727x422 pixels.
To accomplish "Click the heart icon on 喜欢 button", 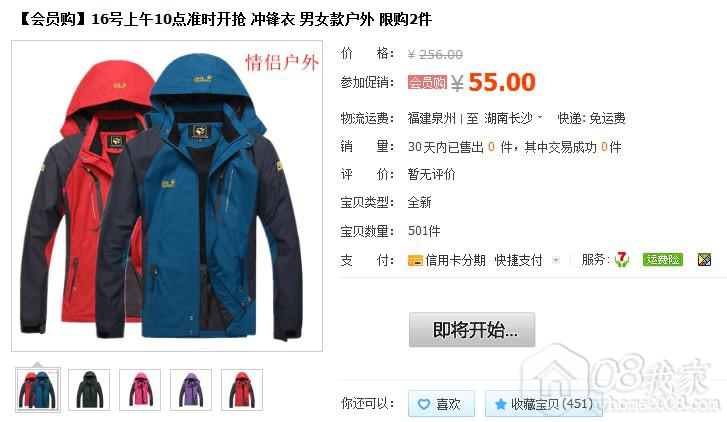I will (x=424, y=404).
